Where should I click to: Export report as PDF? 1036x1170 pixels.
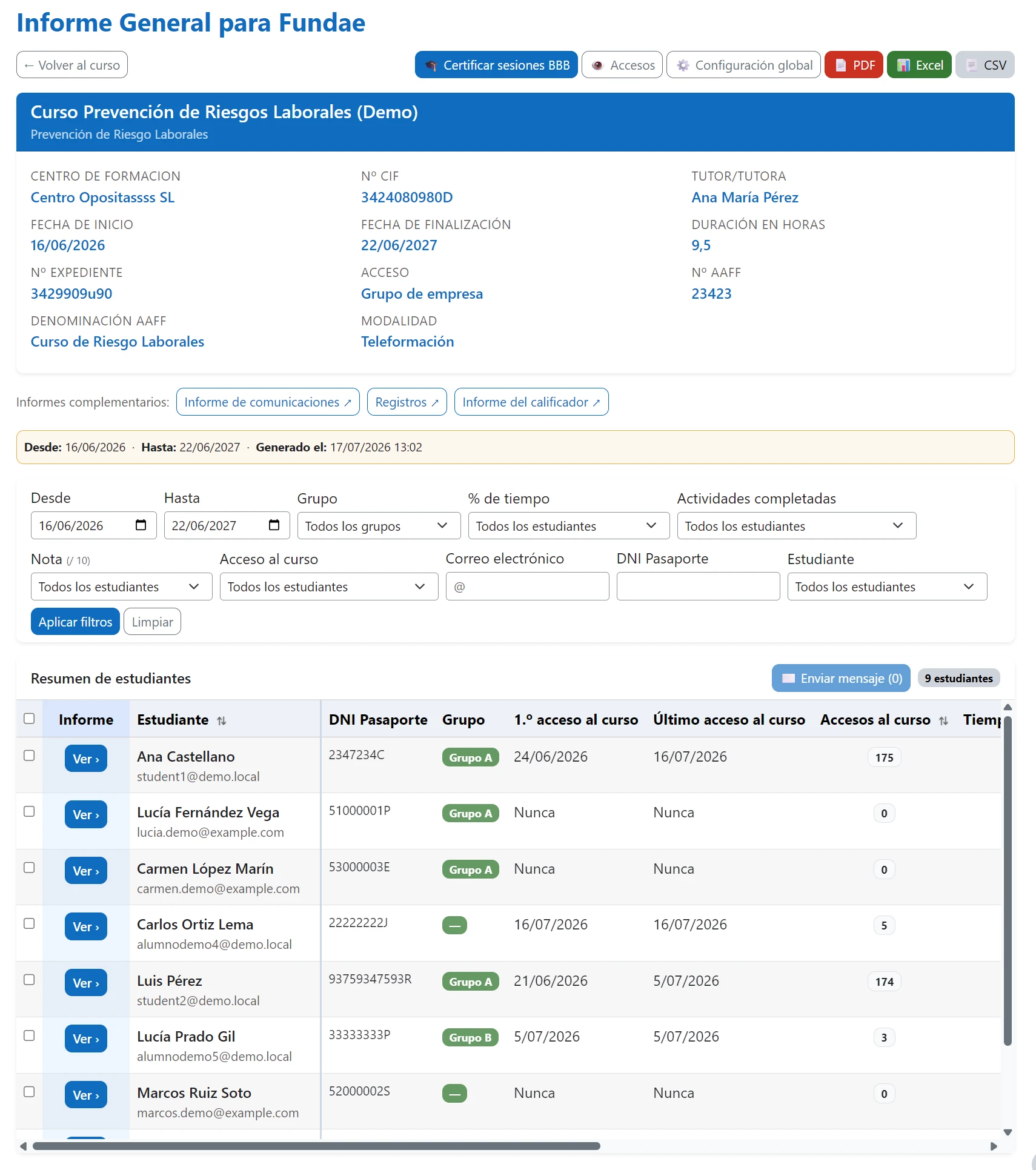[853, 65]
